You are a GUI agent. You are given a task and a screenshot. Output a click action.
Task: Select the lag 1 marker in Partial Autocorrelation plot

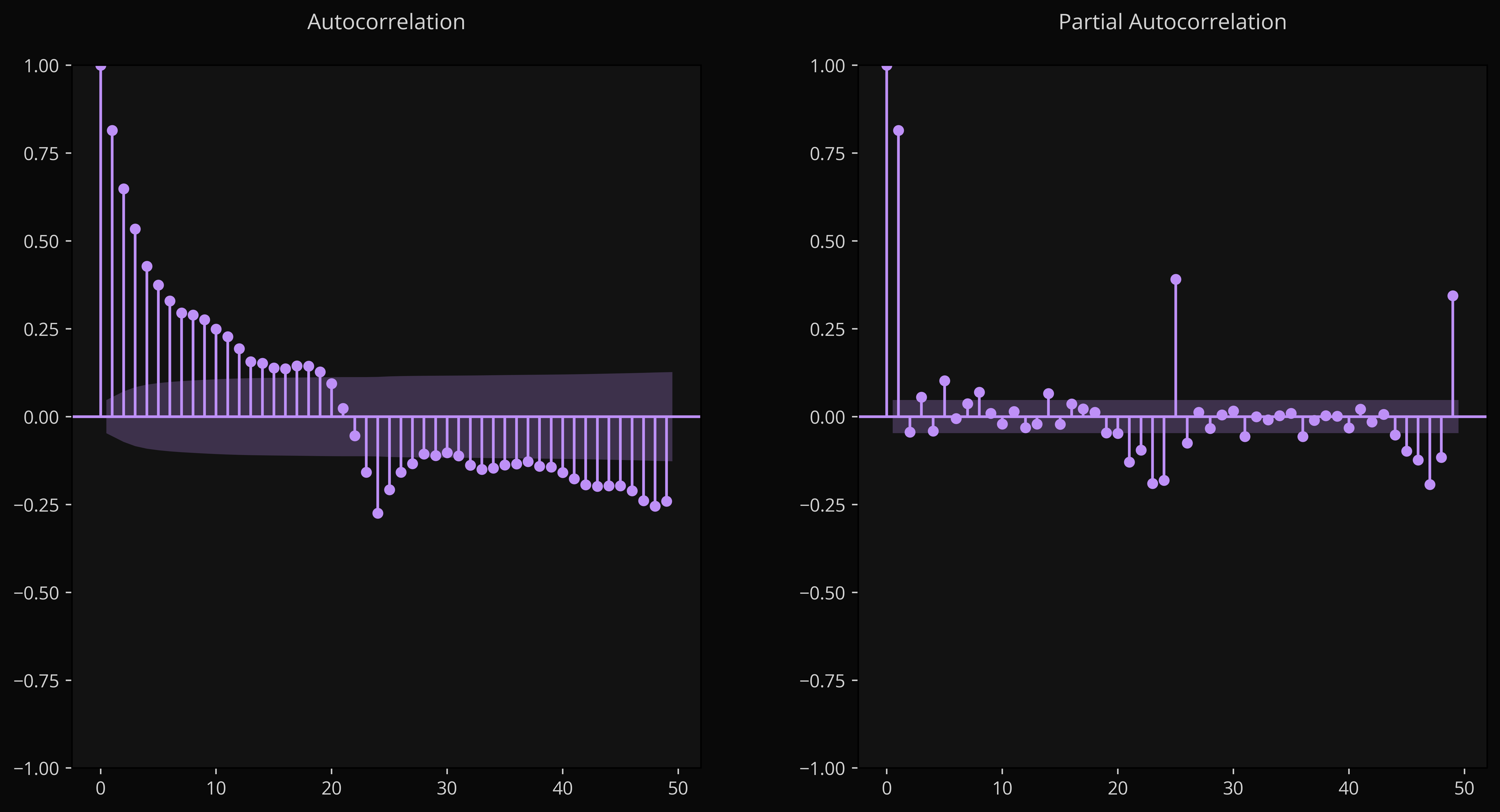(898, 130)
